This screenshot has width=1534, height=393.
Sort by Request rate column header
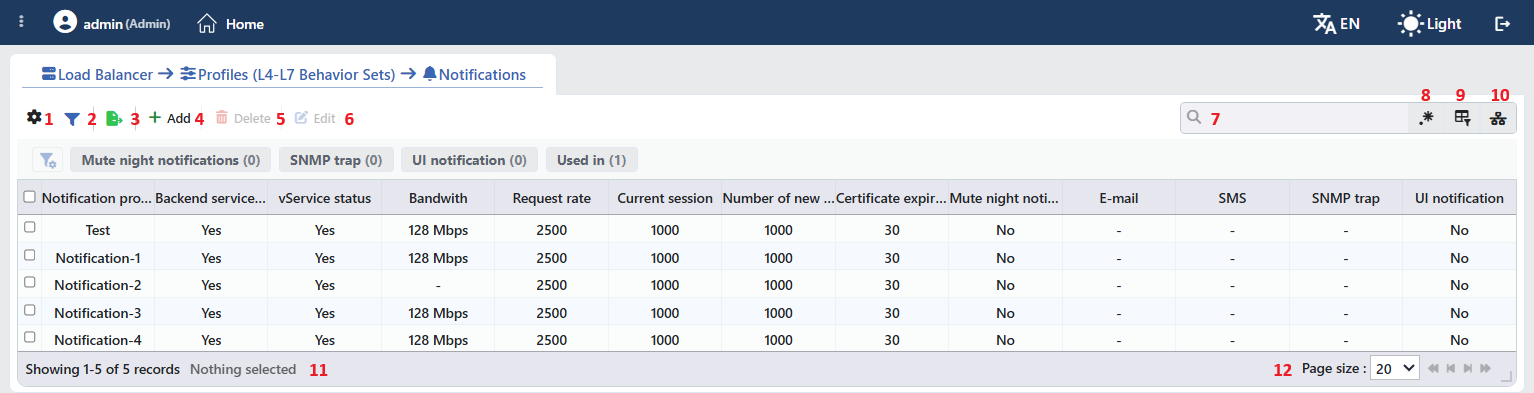552,198
